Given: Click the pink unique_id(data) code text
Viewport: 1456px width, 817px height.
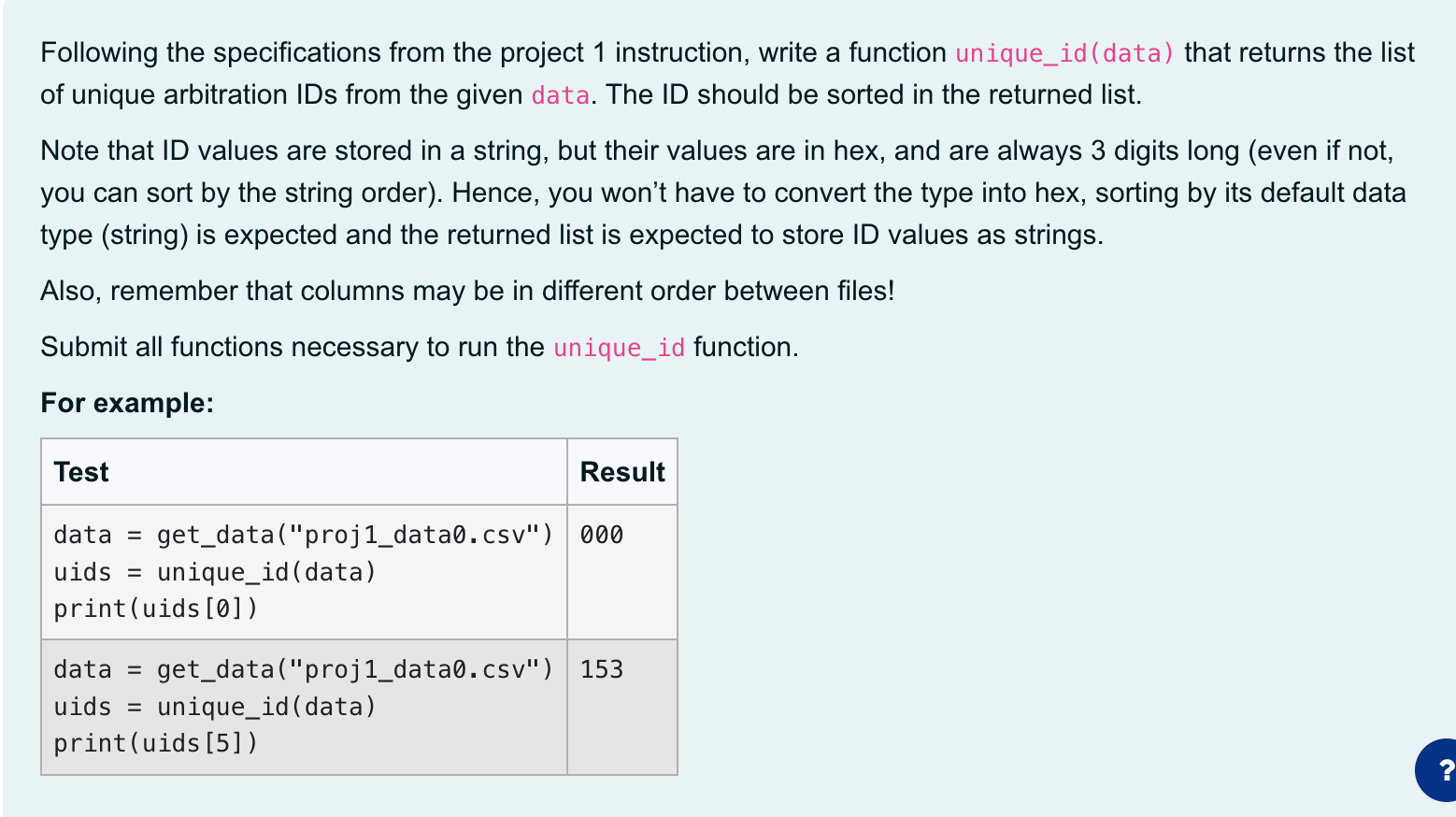Looking at the screenshot, I should [x=1064, y=53].
